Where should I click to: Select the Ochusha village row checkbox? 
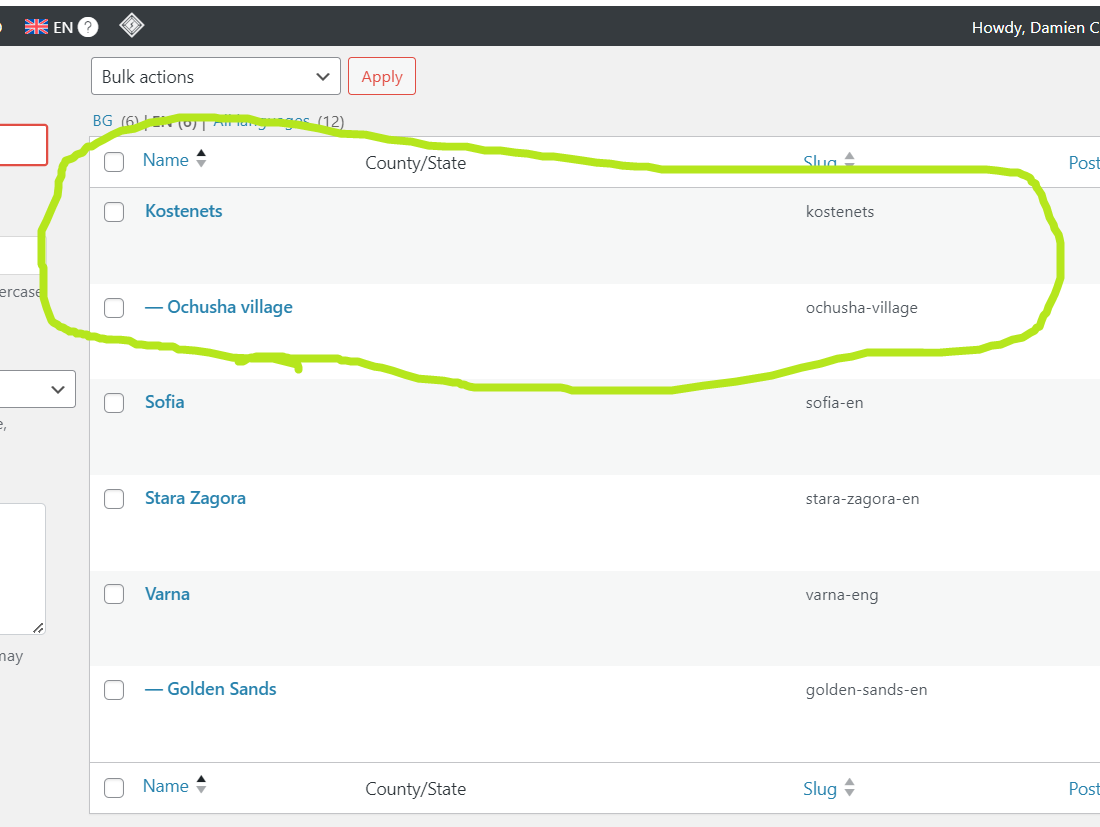(114, 308)
